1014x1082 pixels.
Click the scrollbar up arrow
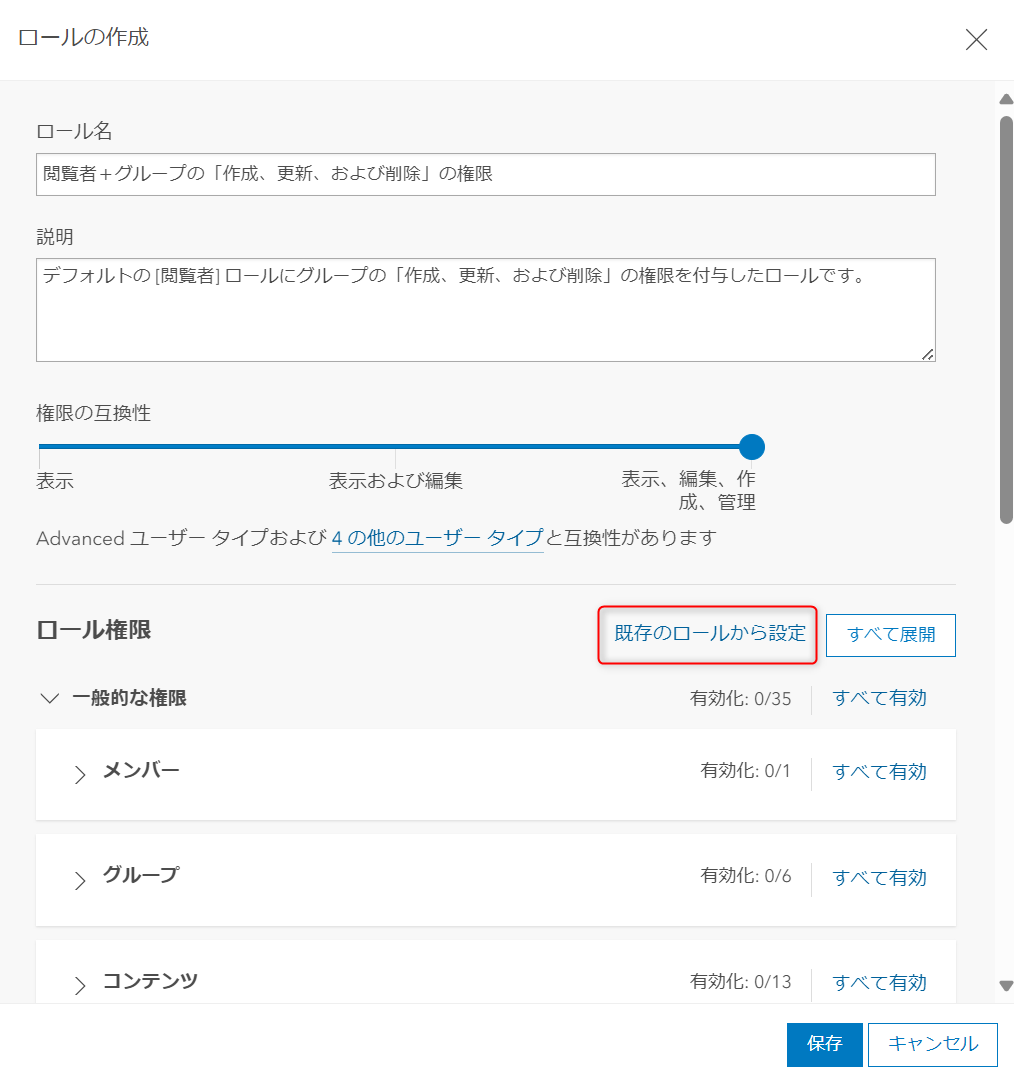coord(1006,99)
